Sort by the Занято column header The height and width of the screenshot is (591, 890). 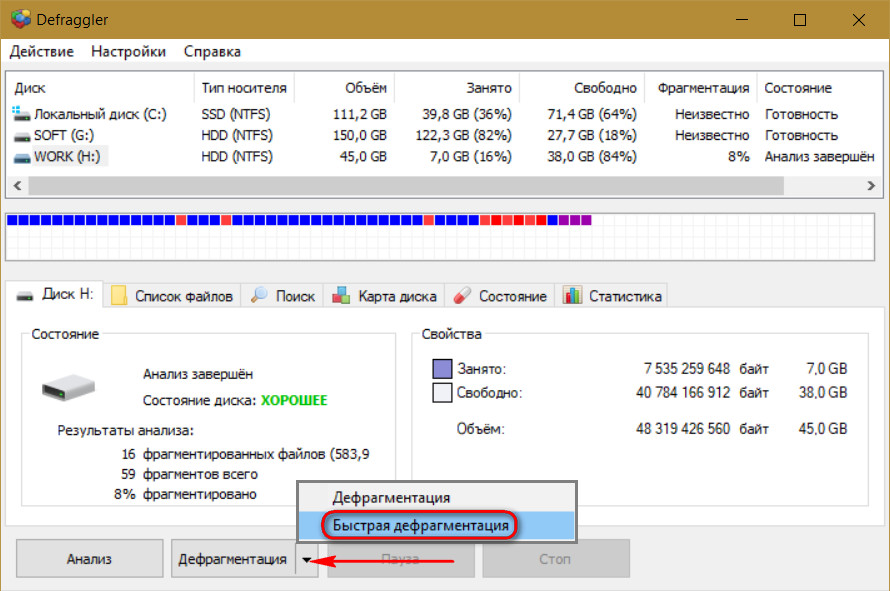pos(456,88)
